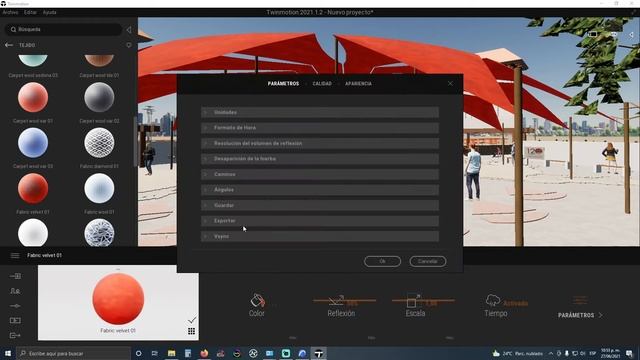The width and height of the screenshot is (640, 360).
Task: Click the large Fabric velvet 01 preview sphere
Action: (x=118, y=299)
